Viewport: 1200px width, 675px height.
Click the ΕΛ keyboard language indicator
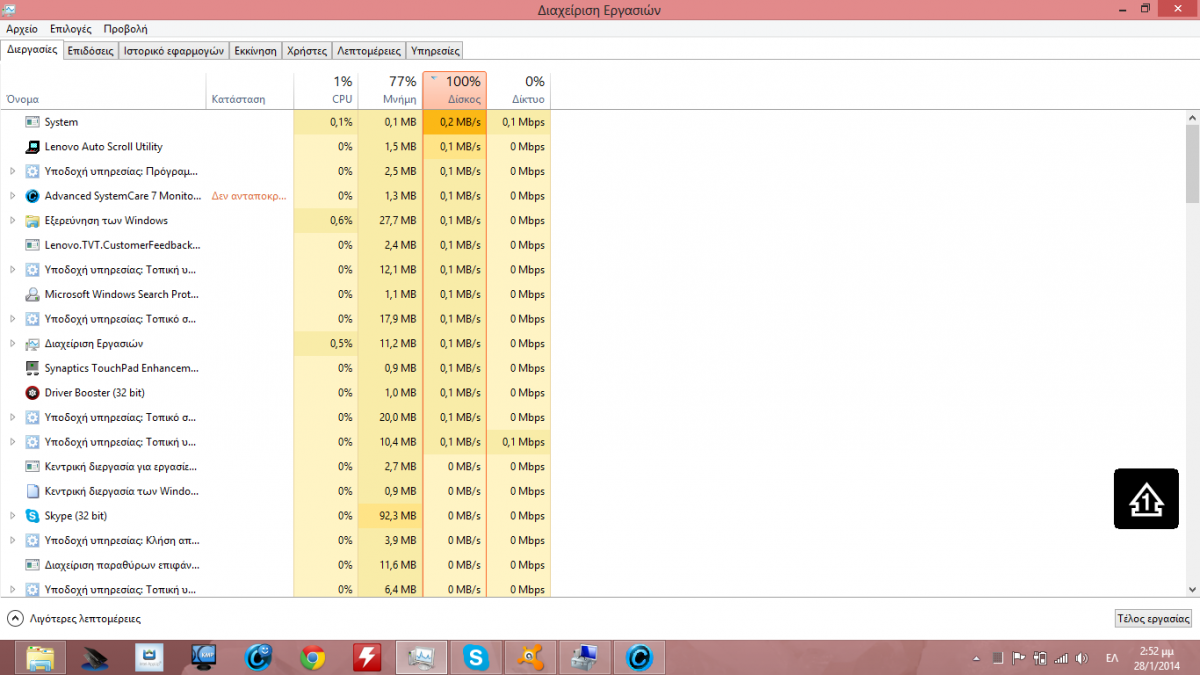point(1112,658)
